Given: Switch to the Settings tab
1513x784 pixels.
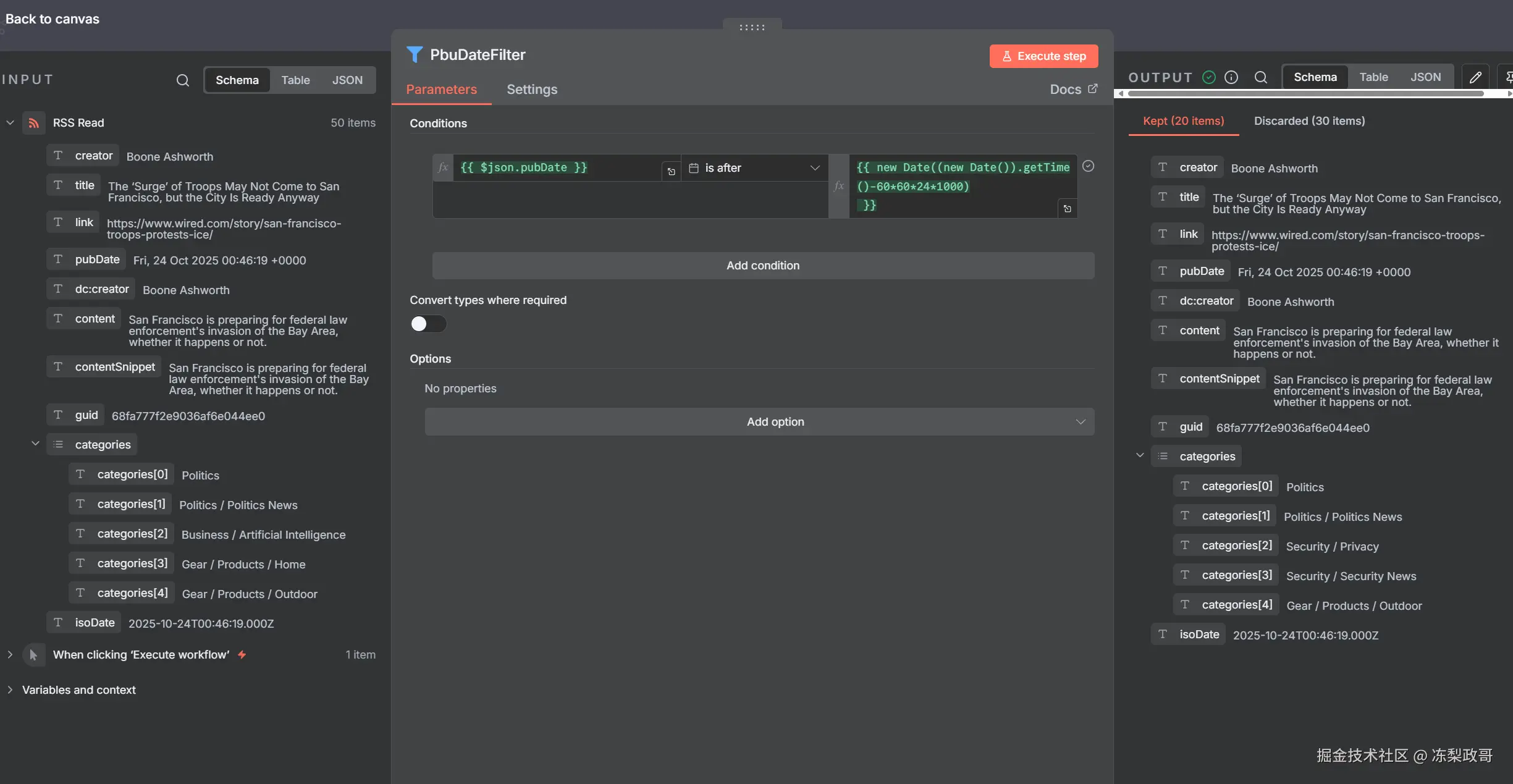Looking at the screenshot, I should (x=531, y=90).
